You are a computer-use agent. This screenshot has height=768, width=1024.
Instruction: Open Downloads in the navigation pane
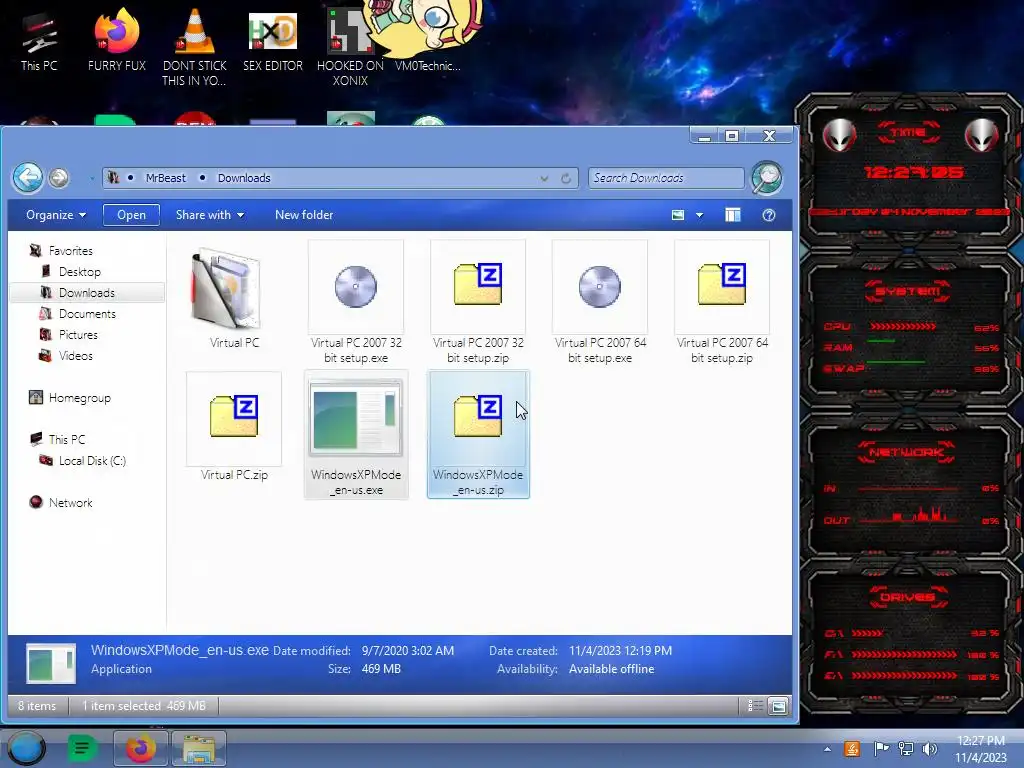point(87,293)
